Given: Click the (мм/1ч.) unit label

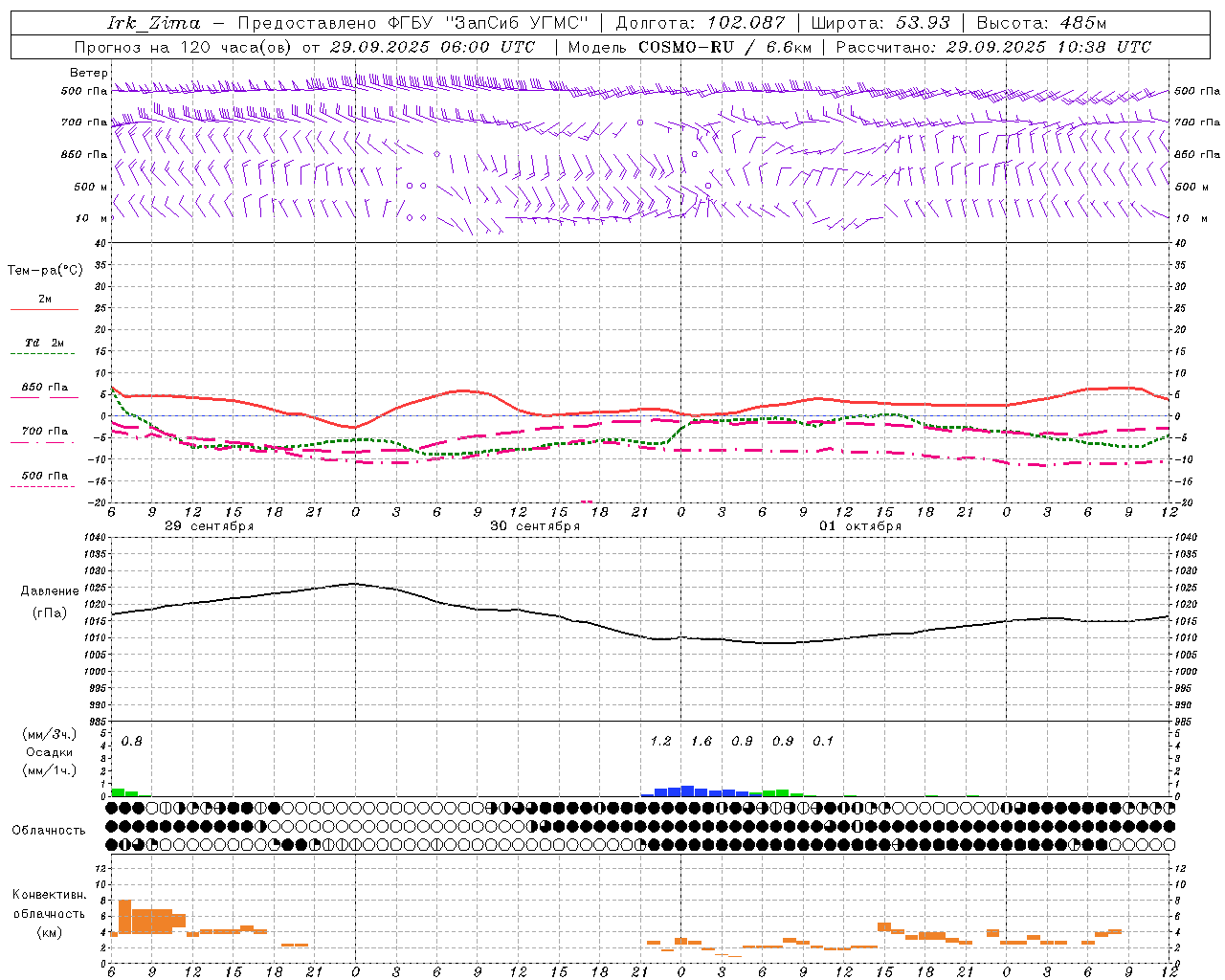Looking at the screenshot, I should 50,770.
